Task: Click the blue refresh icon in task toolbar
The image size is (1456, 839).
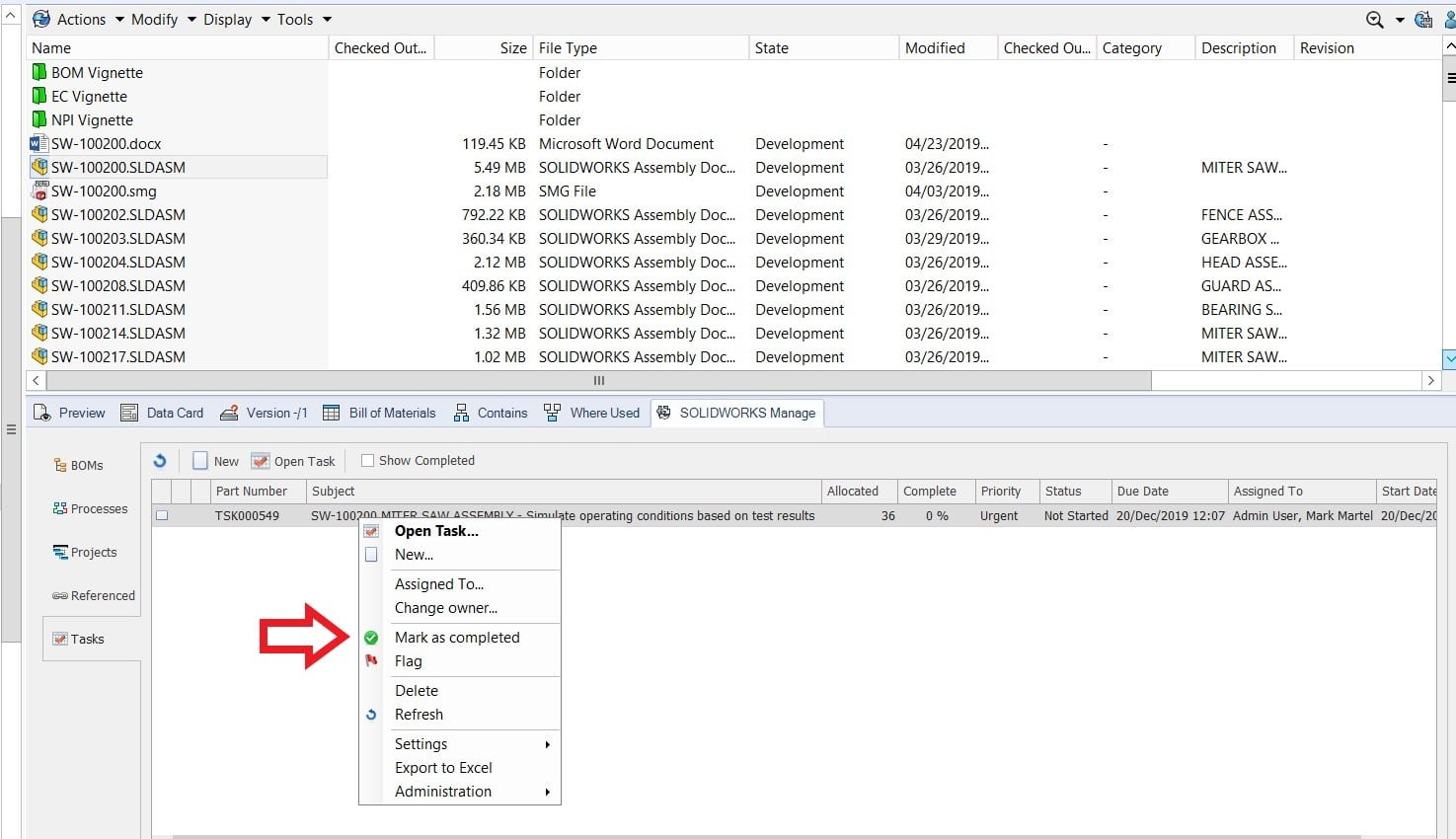Action: pos(160,460)
